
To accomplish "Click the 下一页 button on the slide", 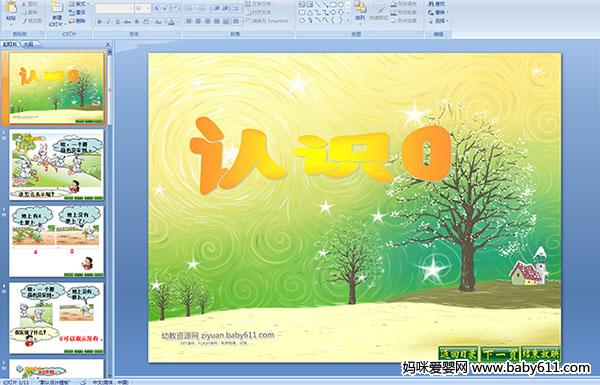I will coord(500,354).
